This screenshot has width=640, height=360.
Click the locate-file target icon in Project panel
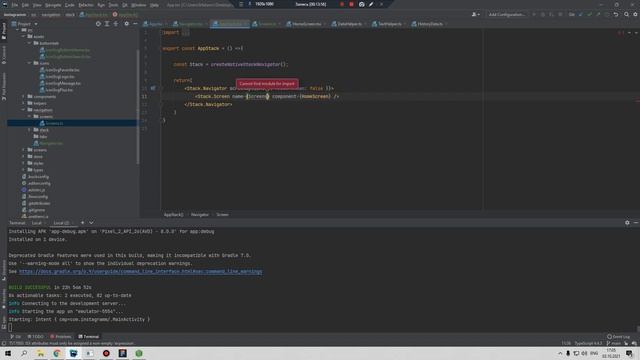pyautogui.click(x=98, y=24)
